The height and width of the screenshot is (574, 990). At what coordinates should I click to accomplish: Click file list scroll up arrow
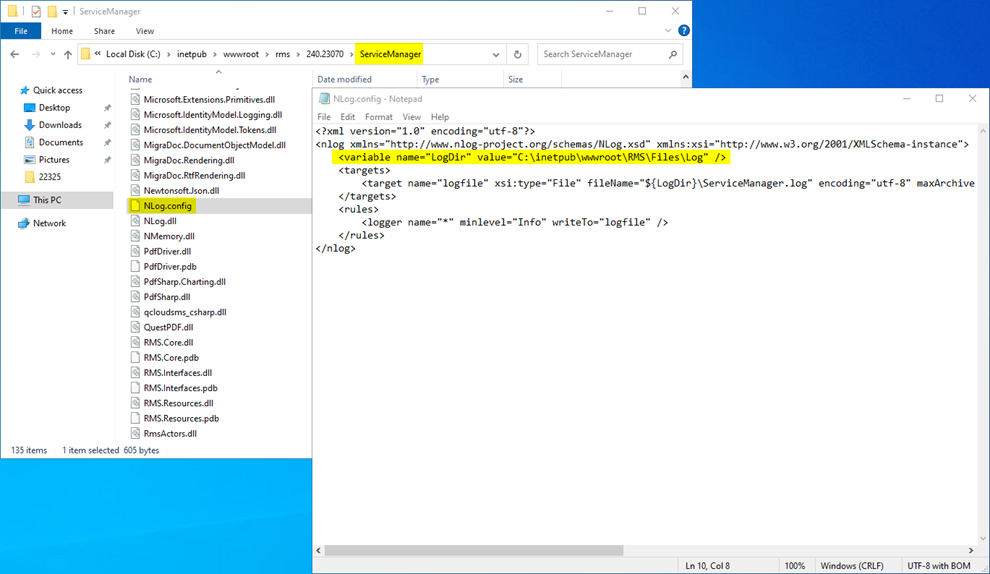(x=686, y=77)
